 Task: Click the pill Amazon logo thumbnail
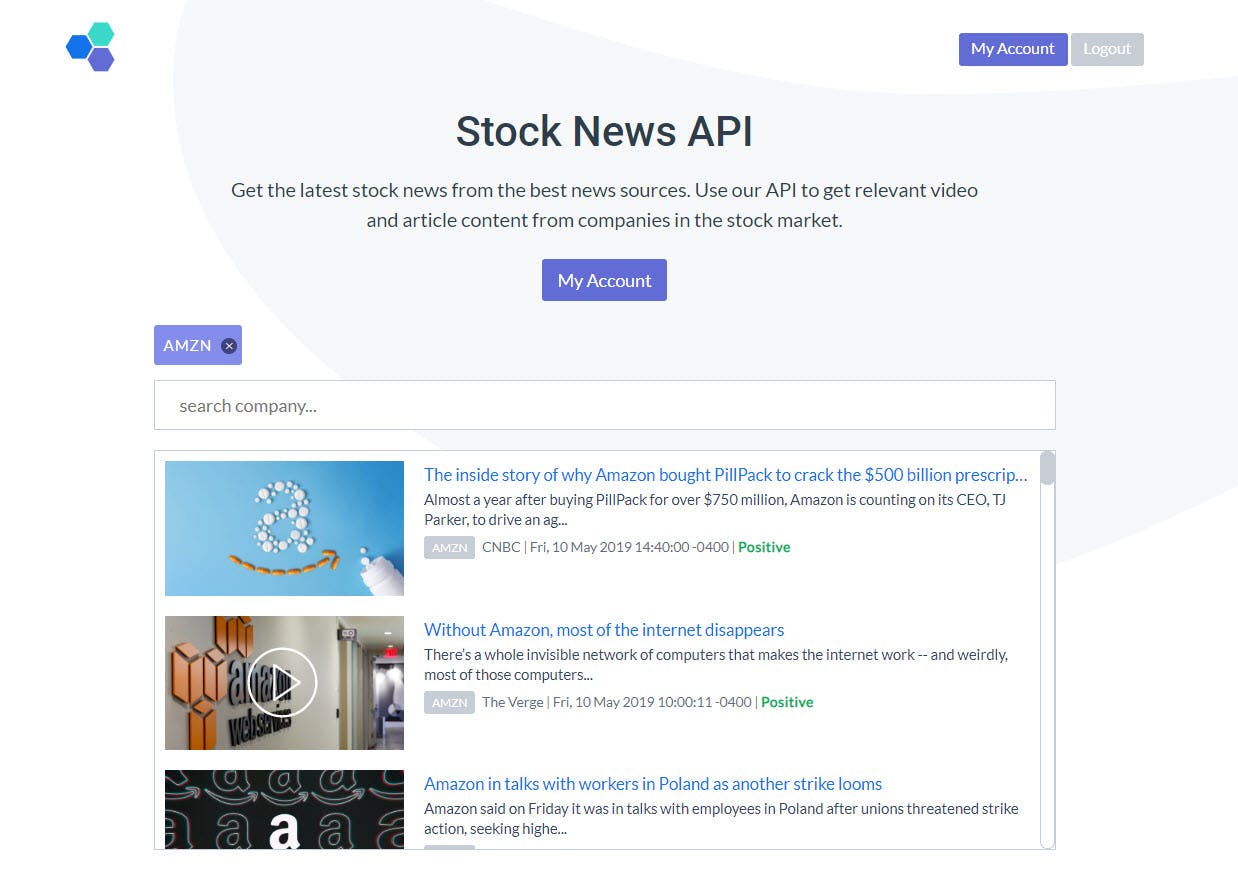point(284,528)
